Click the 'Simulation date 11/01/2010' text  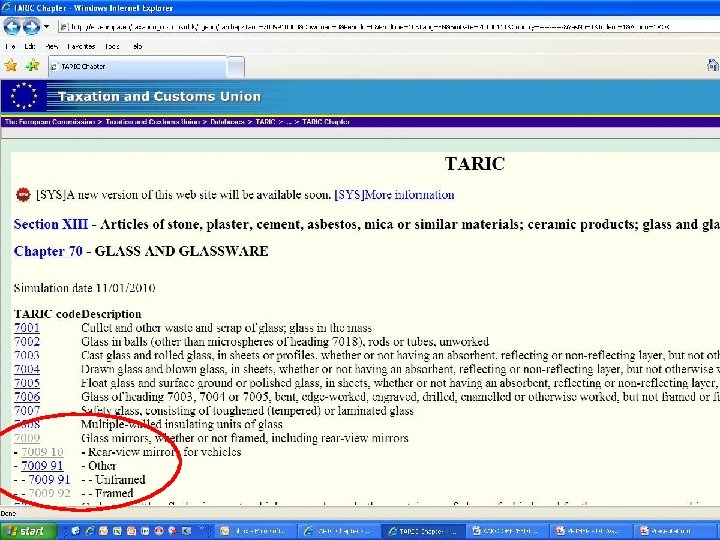84,288
